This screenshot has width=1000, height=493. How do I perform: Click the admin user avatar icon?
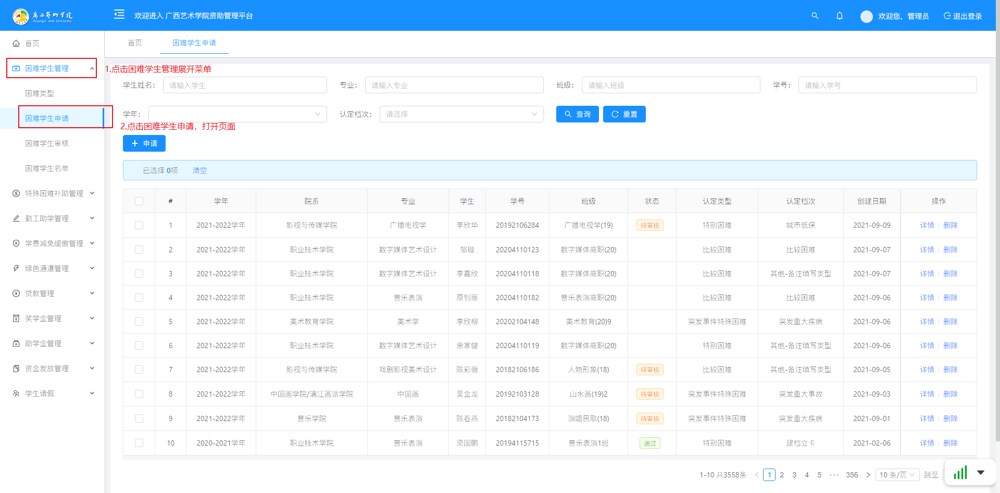coord(866,16)
